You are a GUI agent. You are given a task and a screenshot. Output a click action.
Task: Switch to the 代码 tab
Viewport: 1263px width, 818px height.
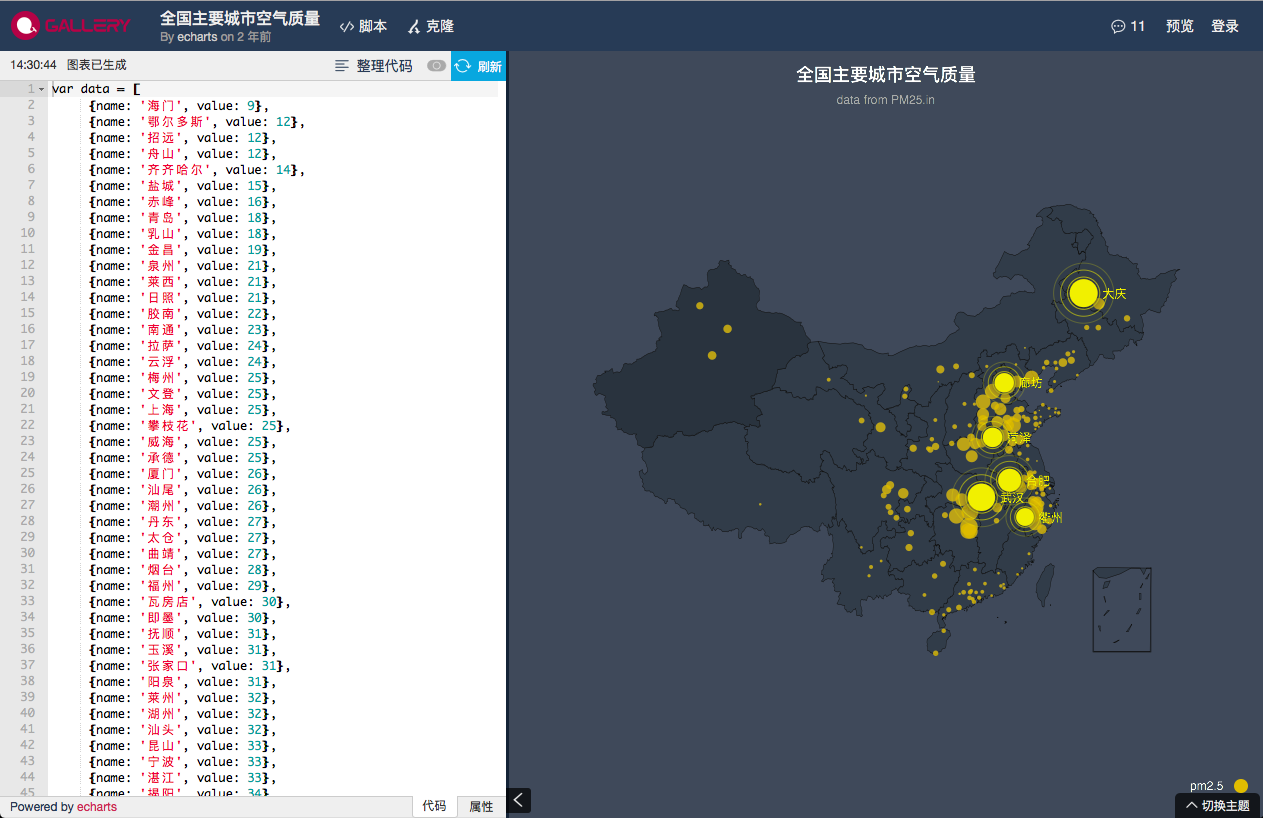pyautogui.click(x=434, y=806)
